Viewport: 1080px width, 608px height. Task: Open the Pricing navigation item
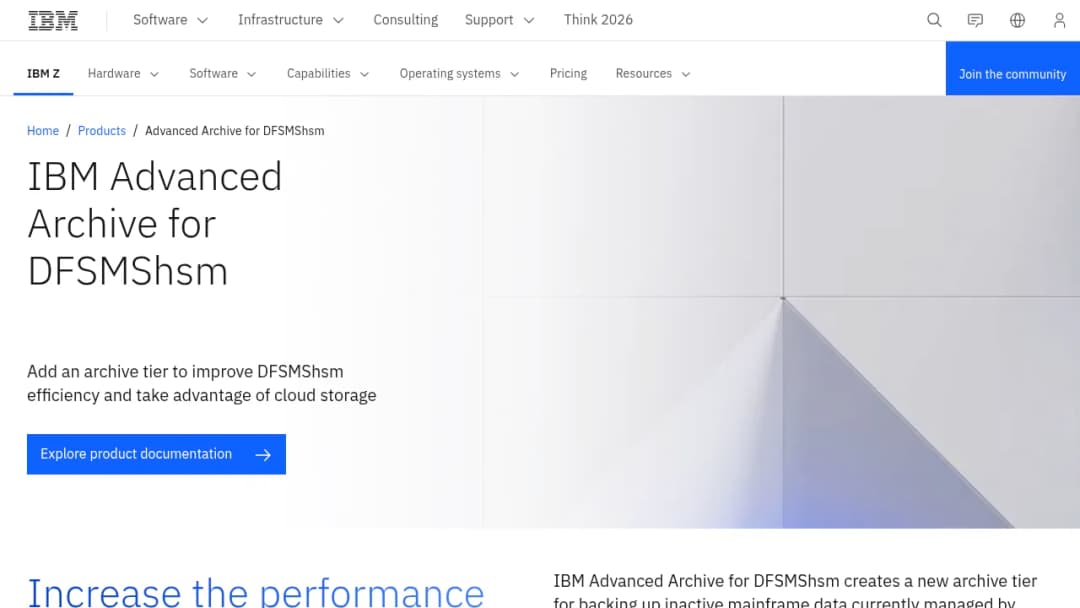(568, 74)
